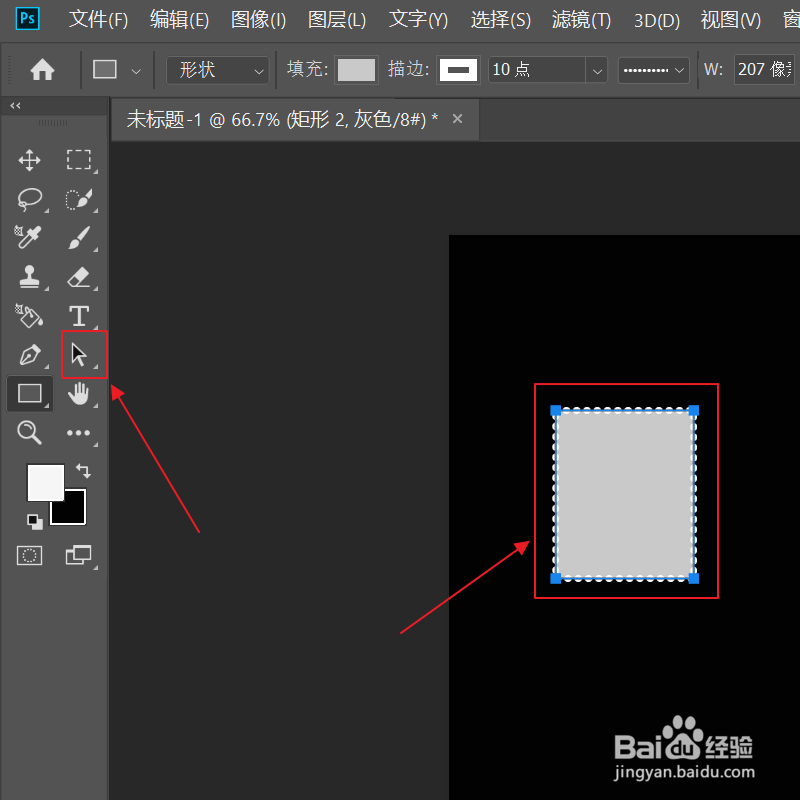Reset default foreground and background colors
Screen dimensions: 800x800
point(35,521)
